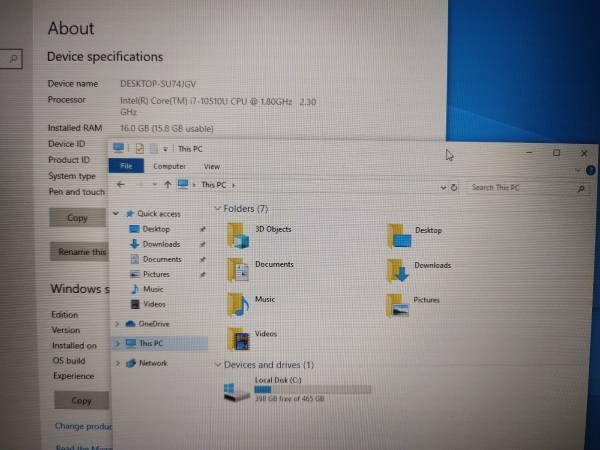Viewport: 600px width, 450px height.
Task: Expand the OneDrive tree node
Action: [117, 324]
